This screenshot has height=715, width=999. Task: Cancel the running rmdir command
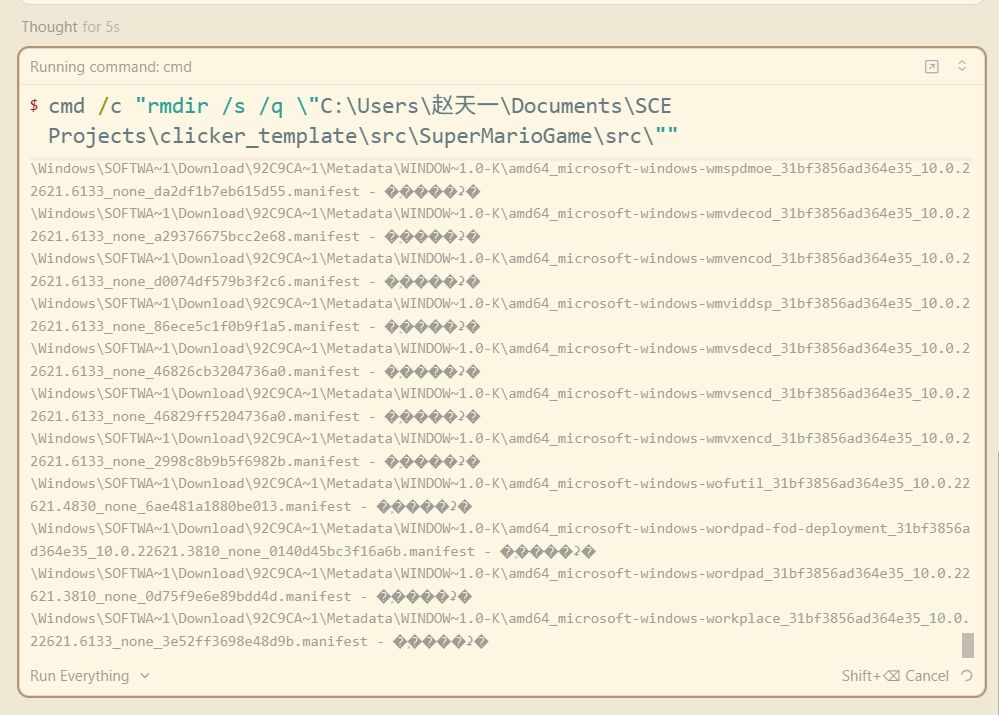(895, 676)
